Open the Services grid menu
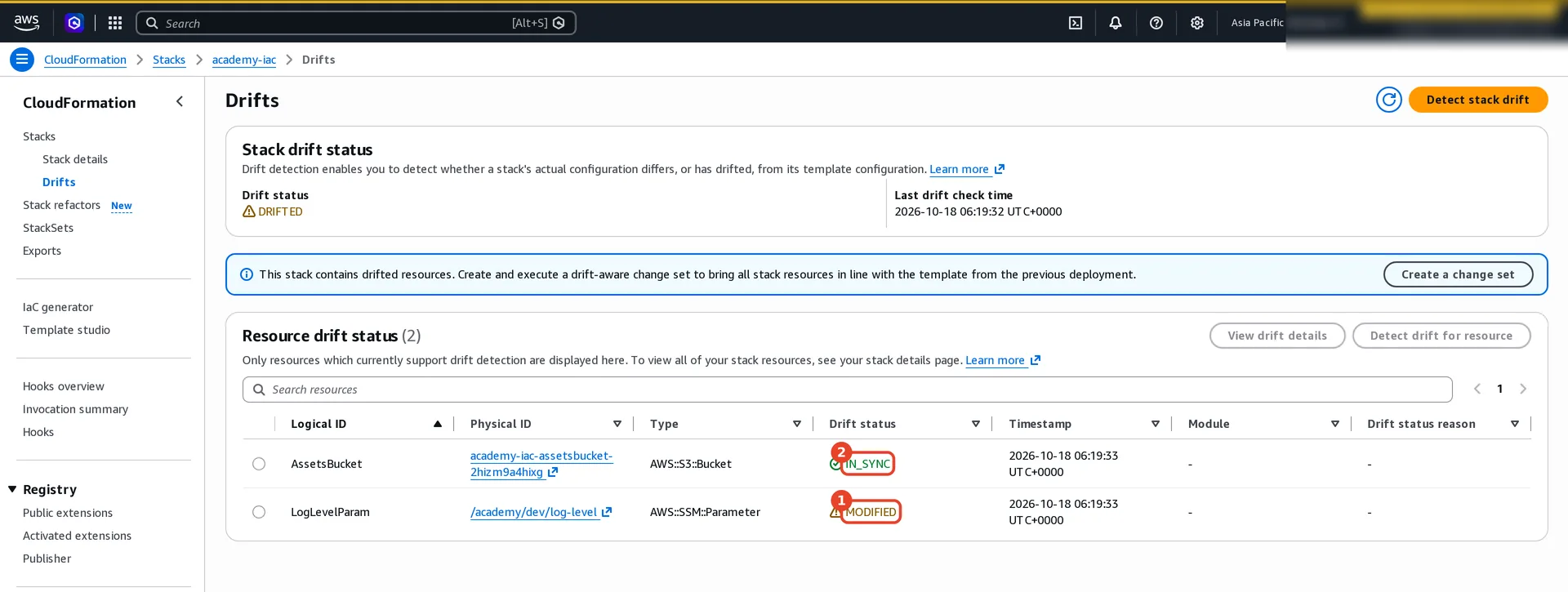The height and width of the screenshot is (592, 1568). pyautogui.click(x=115, y=23)
